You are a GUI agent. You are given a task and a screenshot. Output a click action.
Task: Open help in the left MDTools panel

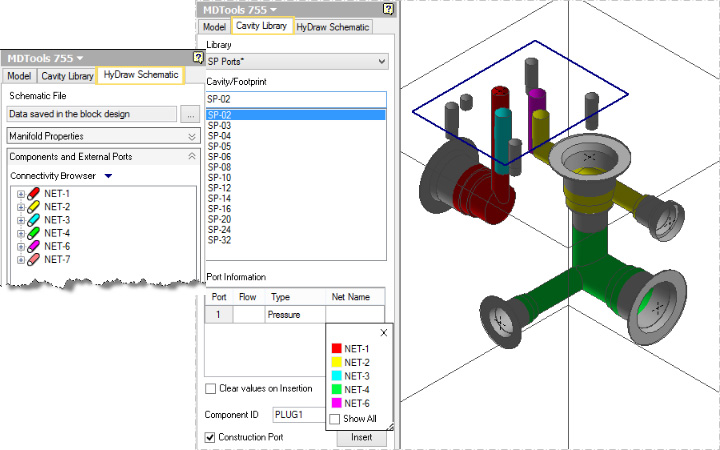(x=198, y=58)
